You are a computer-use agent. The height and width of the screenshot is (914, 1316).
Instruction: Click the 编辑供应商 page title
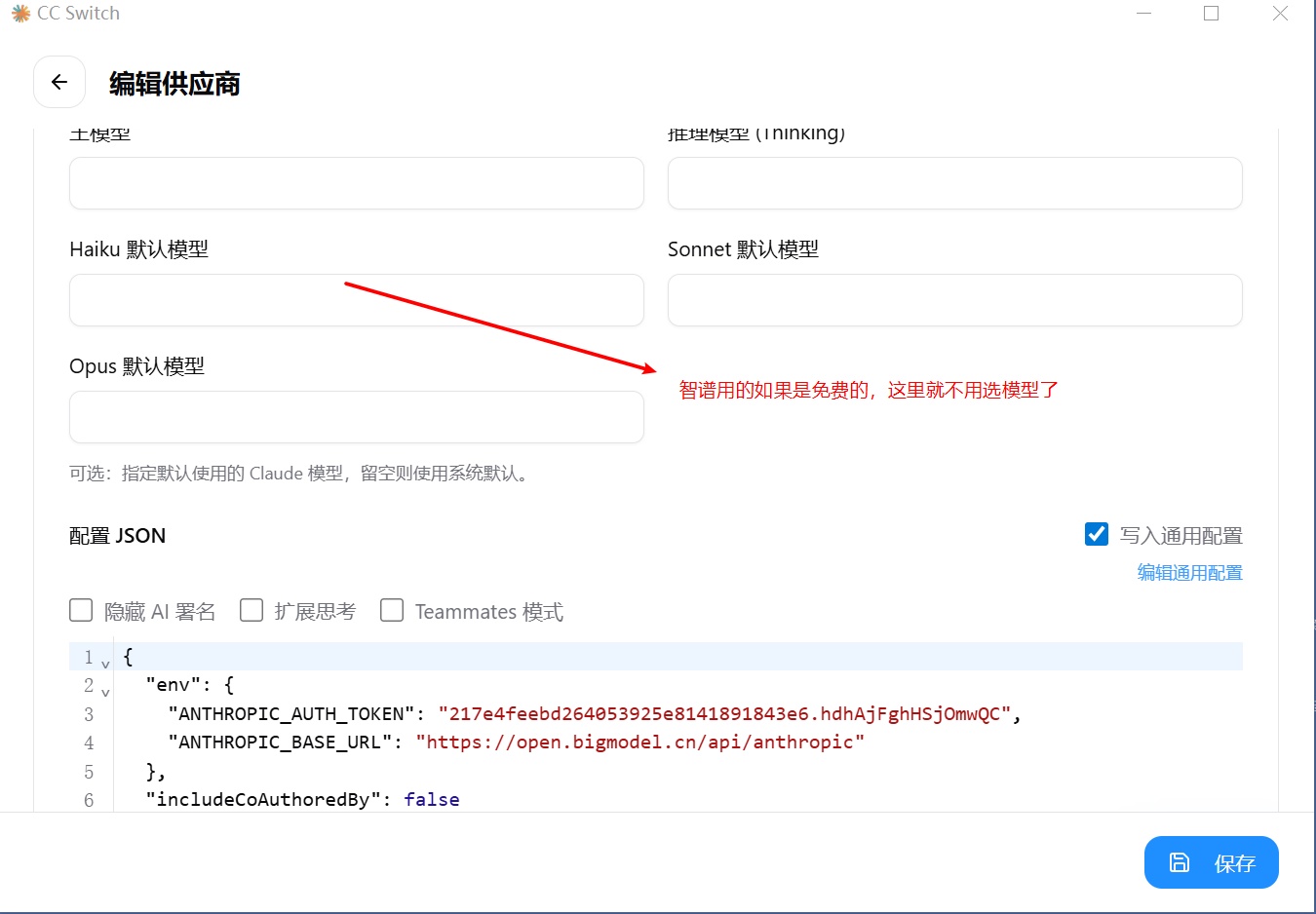(x=174, y=84)
